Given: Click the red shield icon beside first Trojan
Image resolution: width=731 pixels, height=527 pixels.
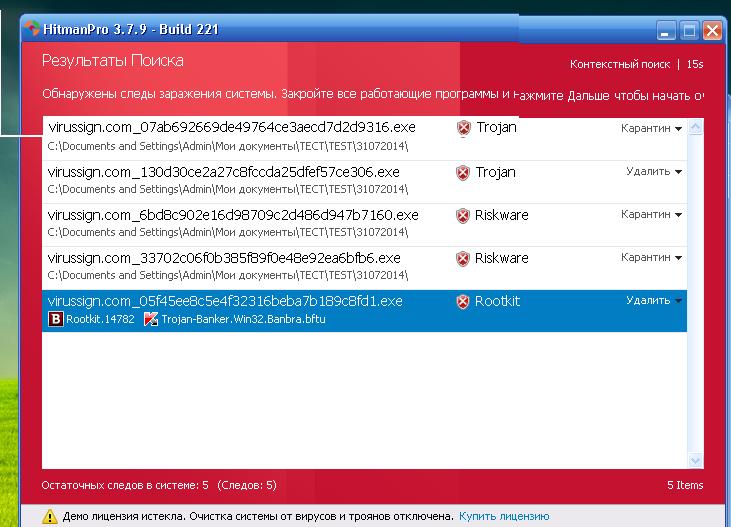Looking at the screenshot, I should [x=463, y=129].
